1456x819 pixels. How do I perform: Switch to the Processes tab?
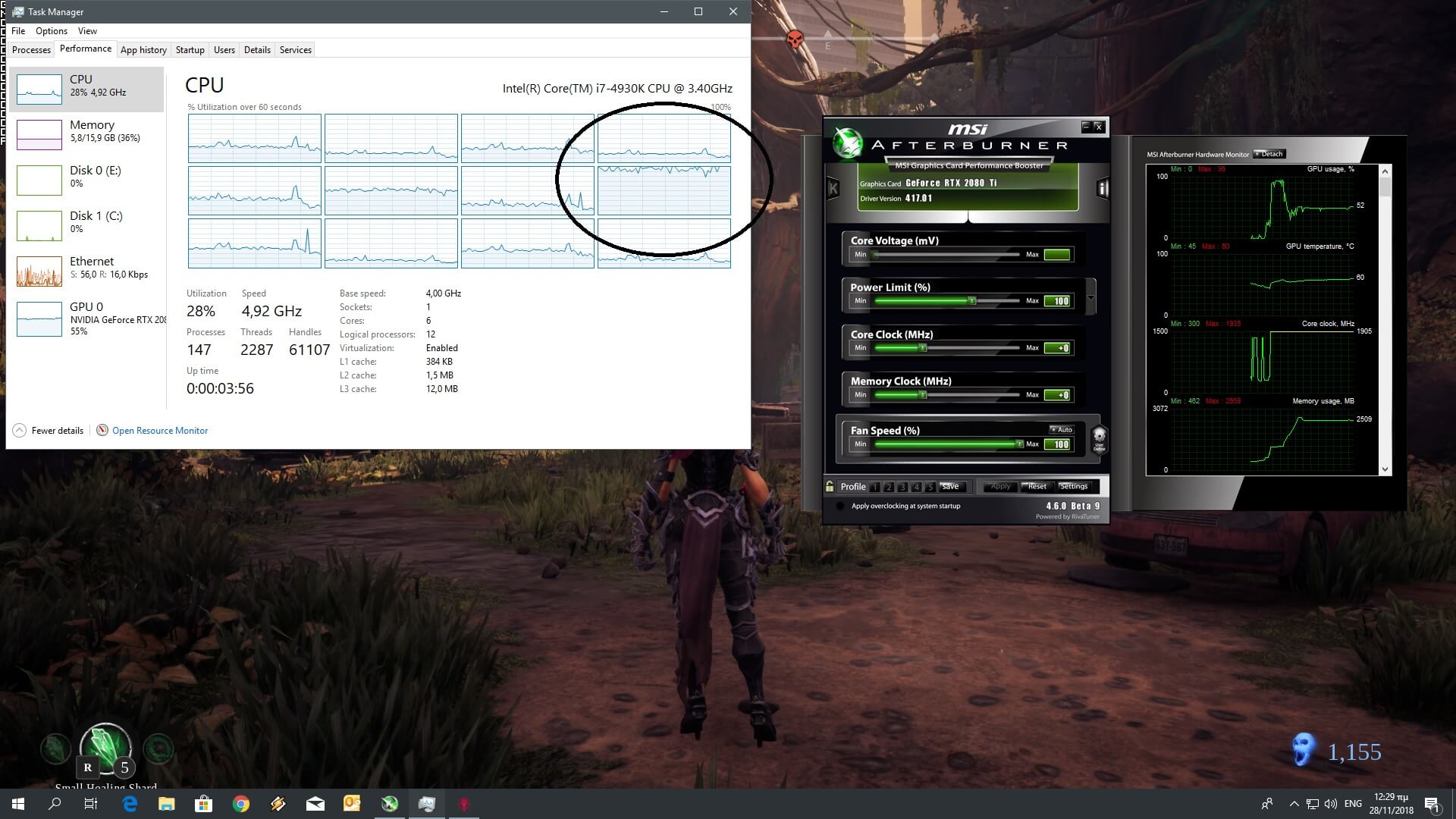(31, 50)
